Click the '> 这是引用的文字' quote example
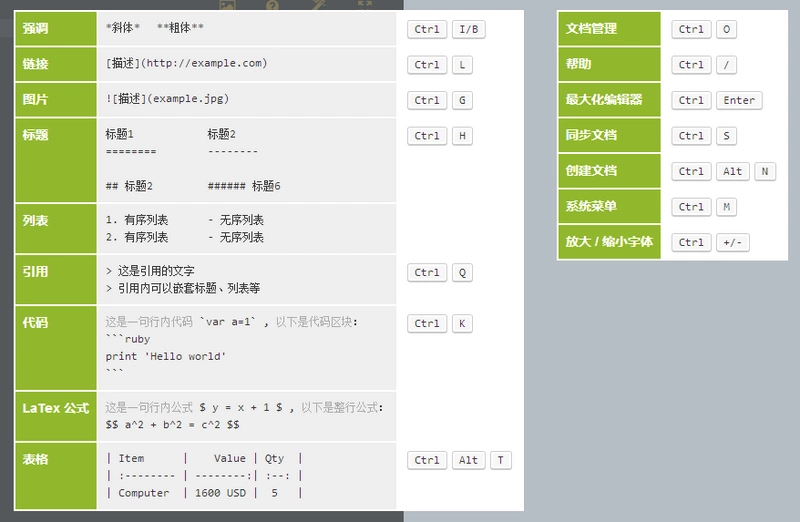Screen dimensions: 800x522 (x=150, y=271)
